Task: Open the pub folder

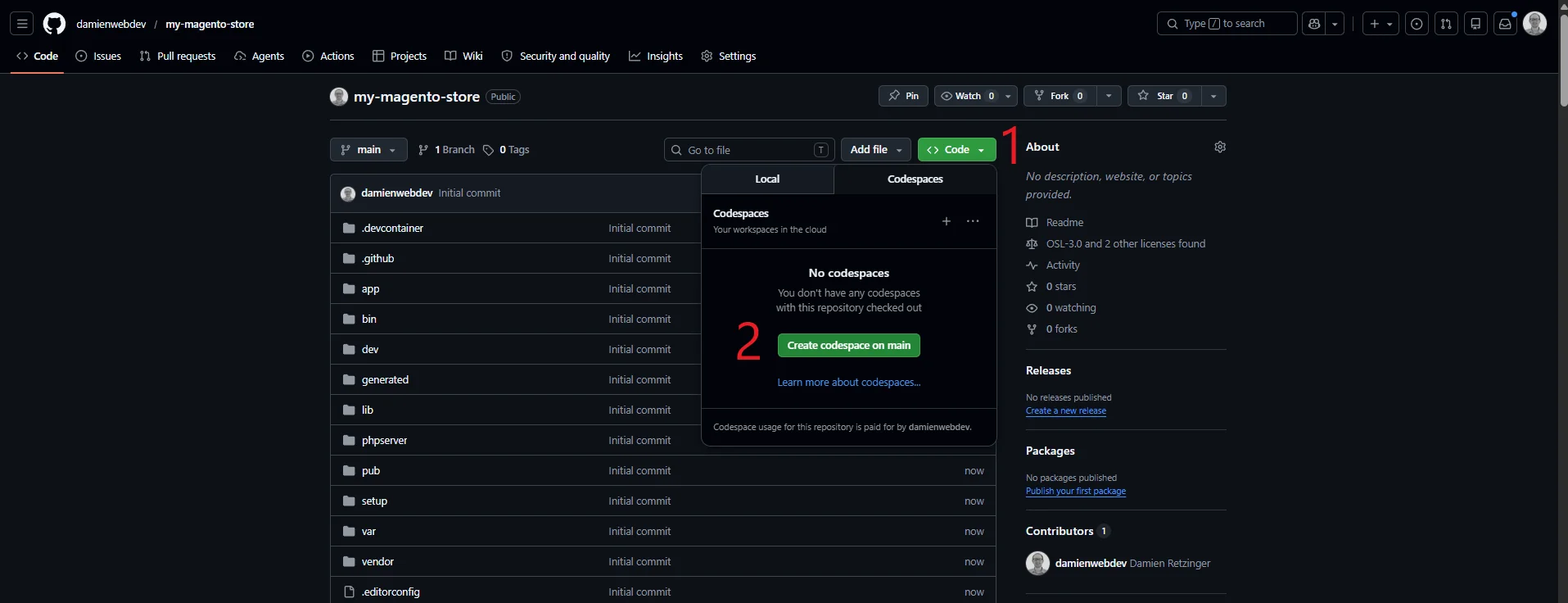Action: point(371,470)
